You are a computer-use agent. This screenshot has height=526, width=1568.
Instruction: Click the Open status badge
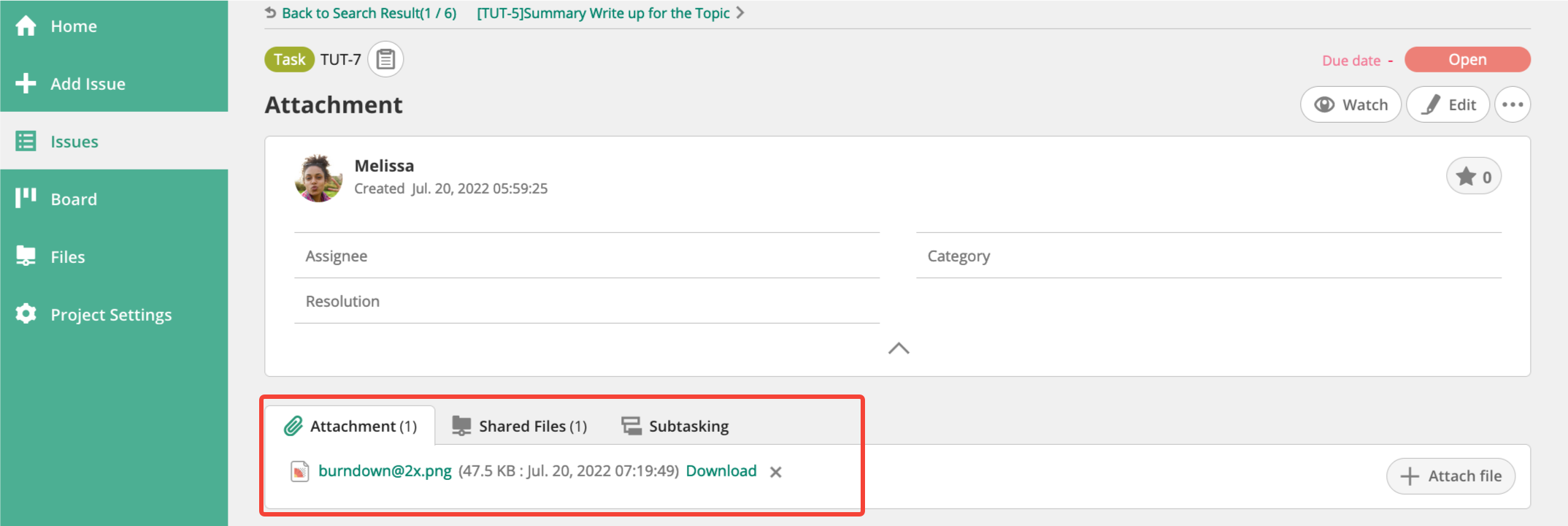[1467, 59]
